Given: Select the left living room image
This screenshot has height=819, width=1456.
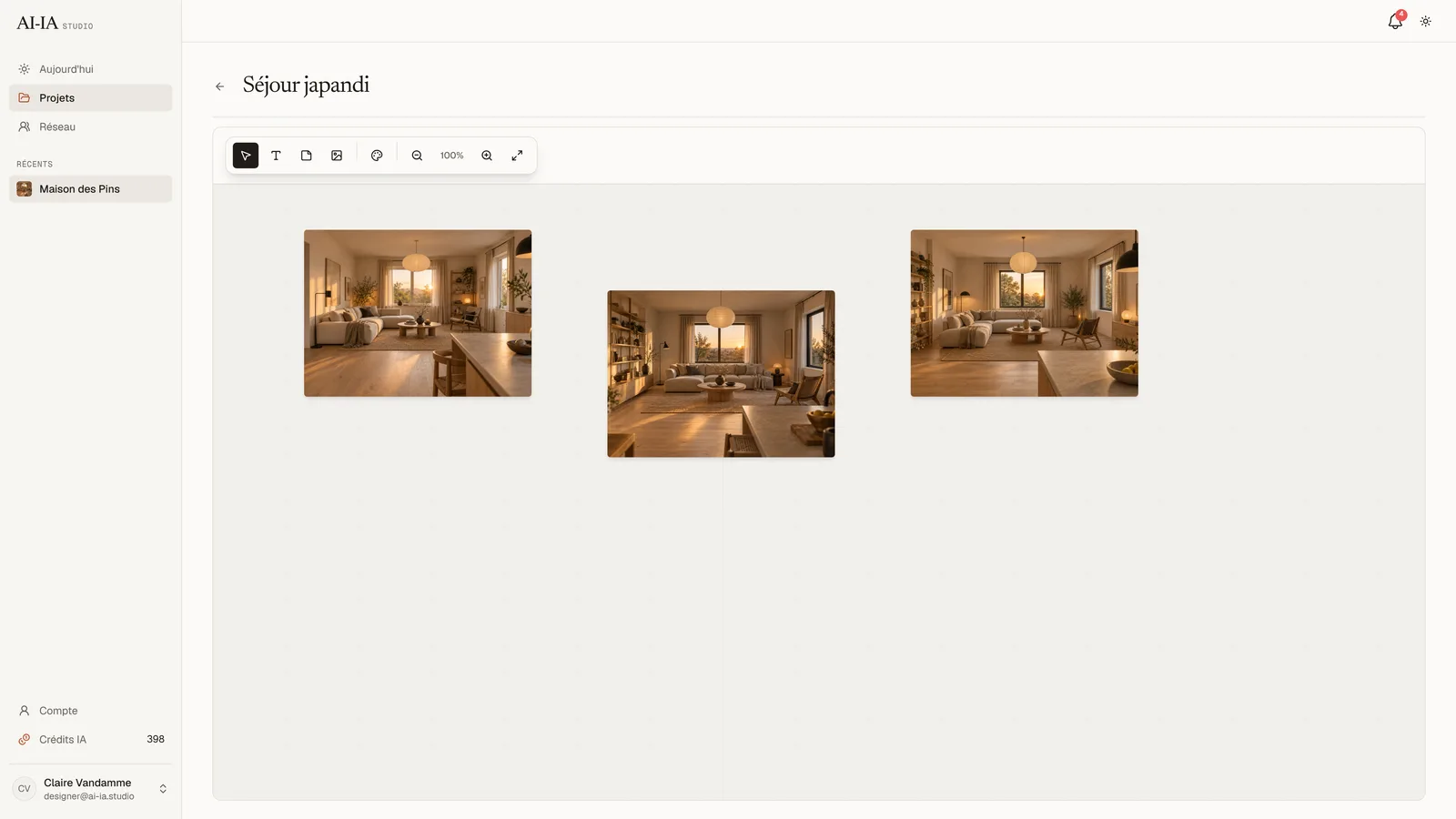Looking at the screenshot, I should coord(418,313).
